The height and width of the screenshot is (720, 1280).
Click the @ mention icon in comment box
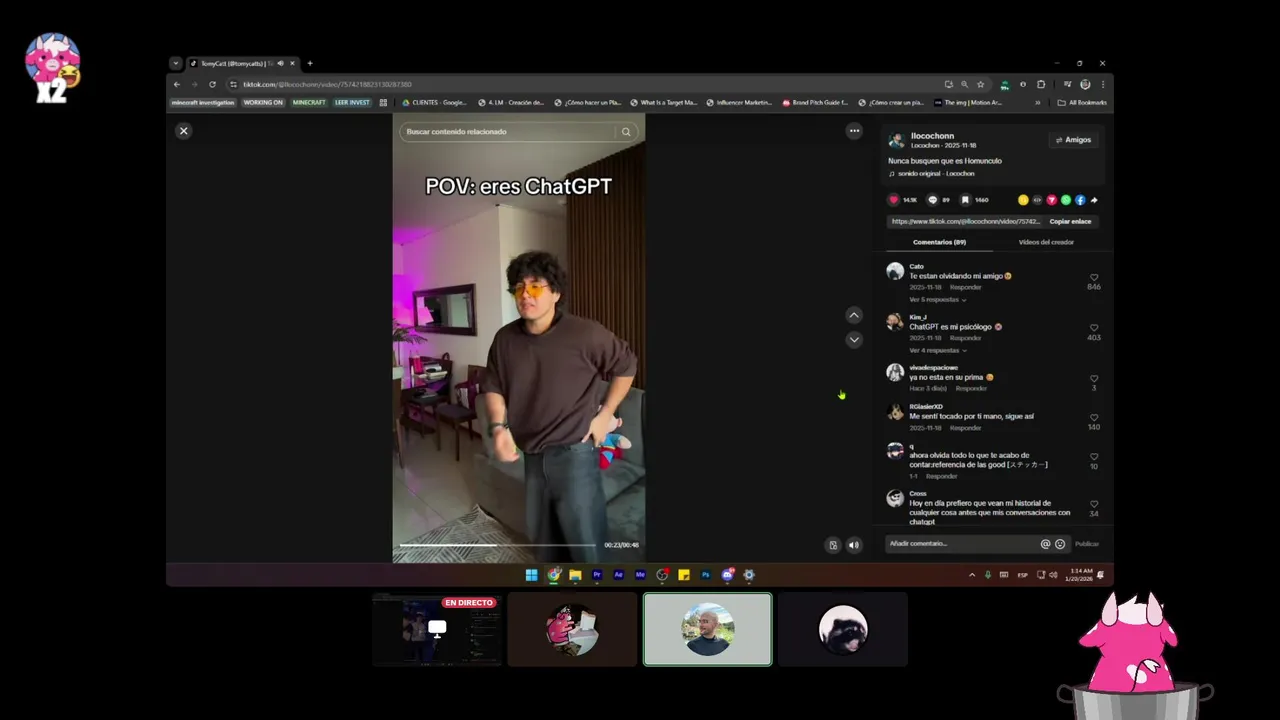[x=1046, y=544]
